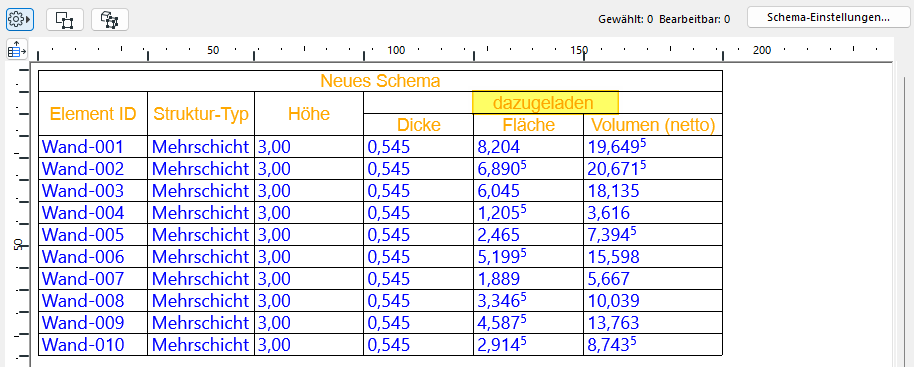Click volume value 8,743

pos(653,345)
